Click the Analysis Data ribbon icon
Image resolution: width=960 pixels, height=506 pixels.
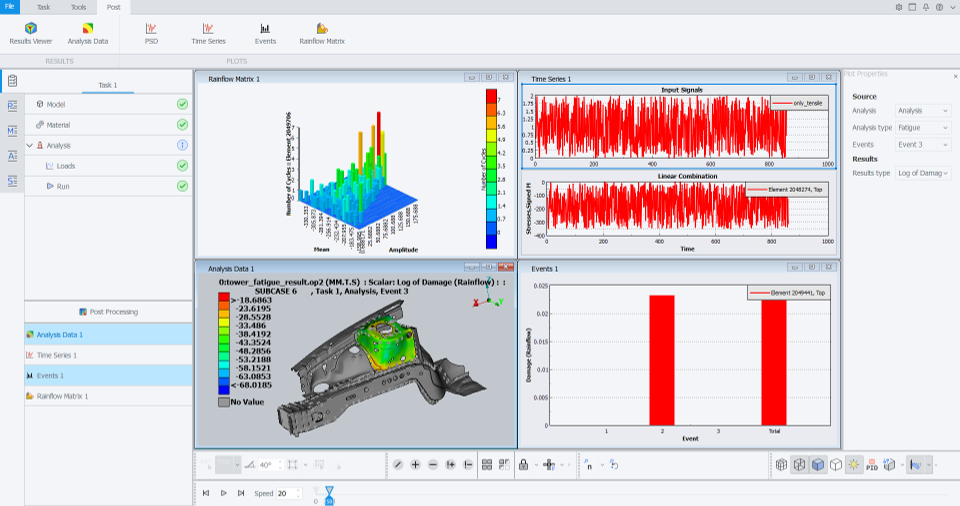tap(87, 33)
